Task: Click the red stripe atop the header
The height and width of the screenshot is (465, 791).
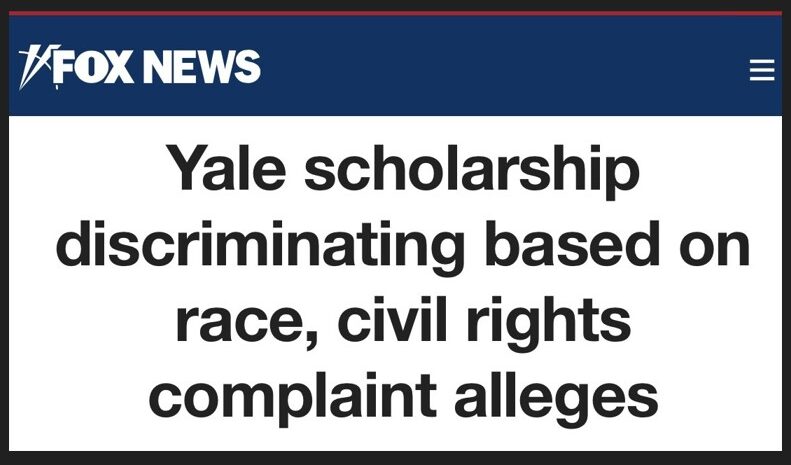Action: [396, 13]
